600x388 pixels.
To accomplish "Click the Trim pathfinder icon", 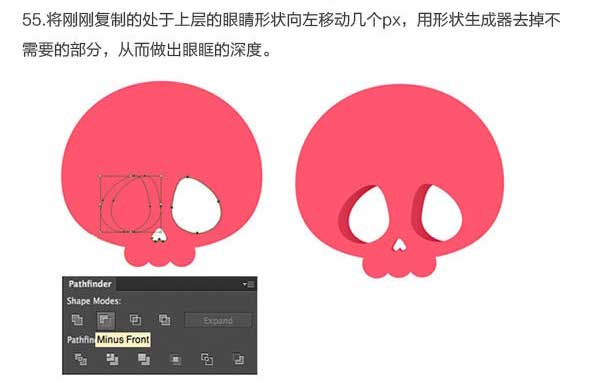I will point(112,359).
